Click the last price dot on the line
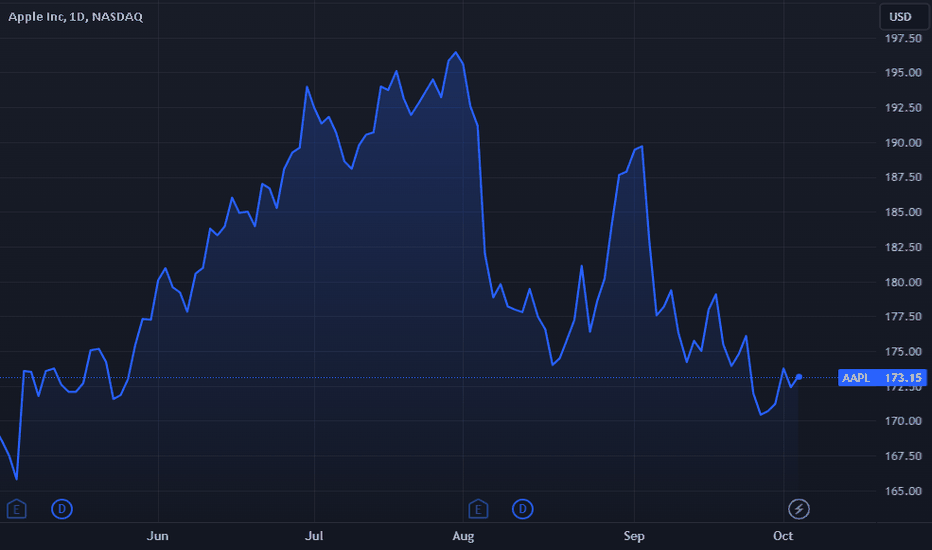The width and height of the screenshot is (932, 550). [799, 377]
